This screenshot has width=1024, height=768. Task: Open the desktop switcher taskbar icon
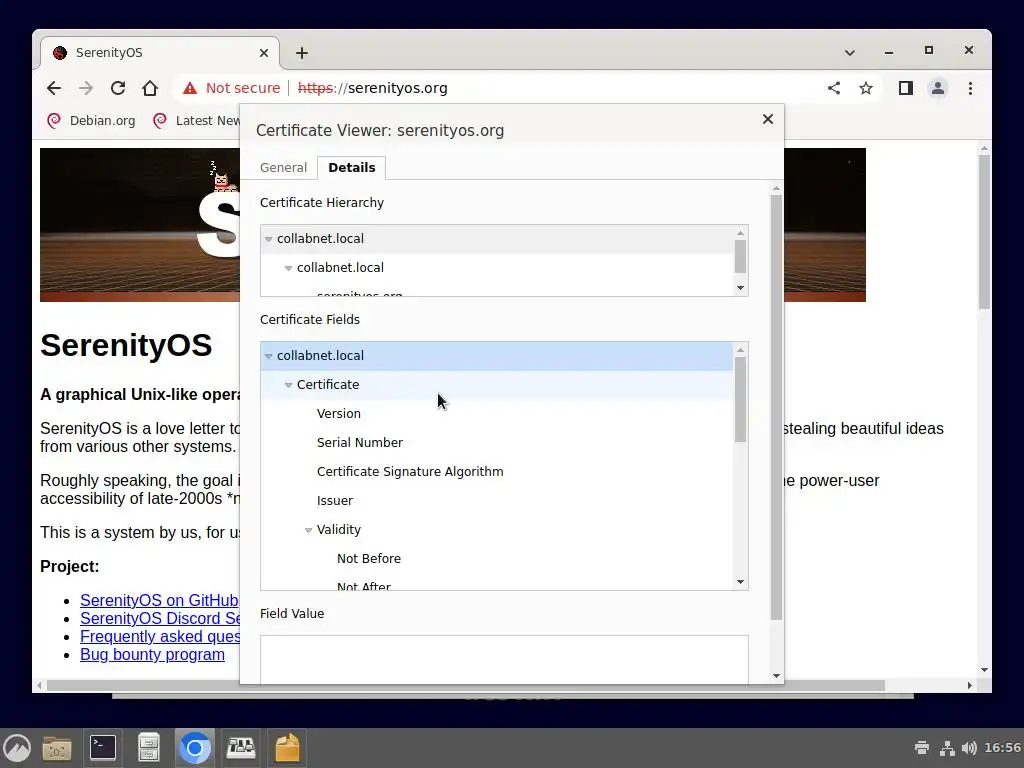pyautogui.click(x=241, y=748)
